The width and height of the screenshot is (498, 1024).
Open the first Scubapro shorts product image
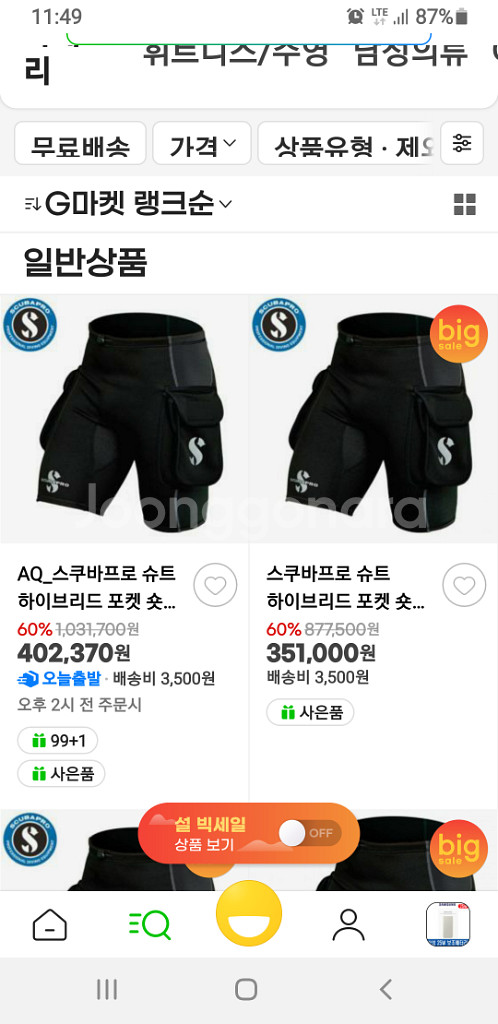click(x=124, y=419)
